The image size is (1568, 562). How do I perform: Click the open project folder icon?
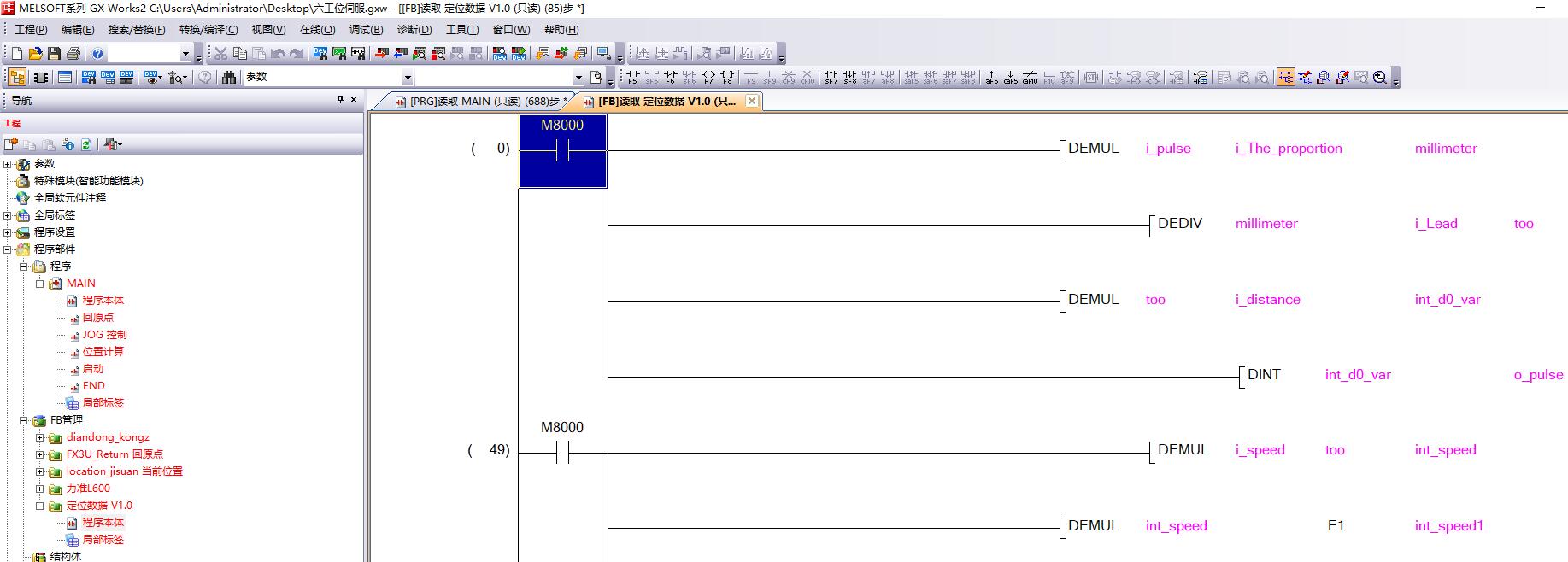pyautogui.click(x=35, y=54)
